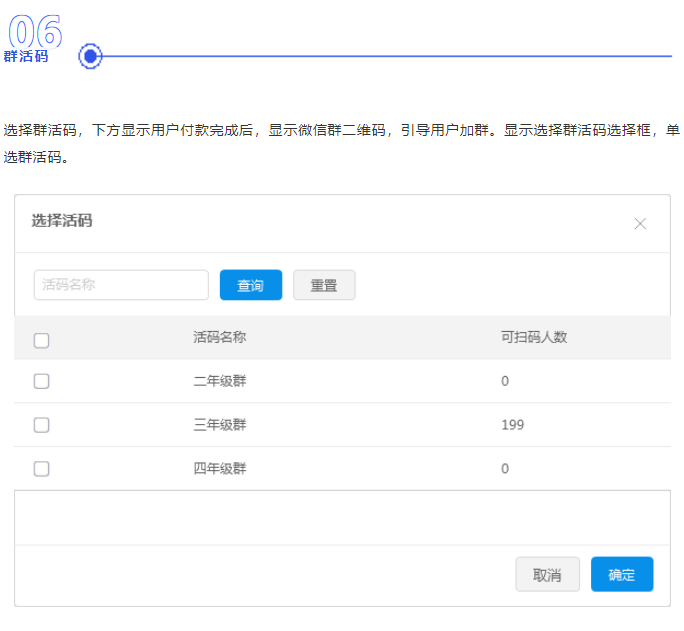
Task: Click the 可扫码人数 column header
Action: (x=534, y=337)
